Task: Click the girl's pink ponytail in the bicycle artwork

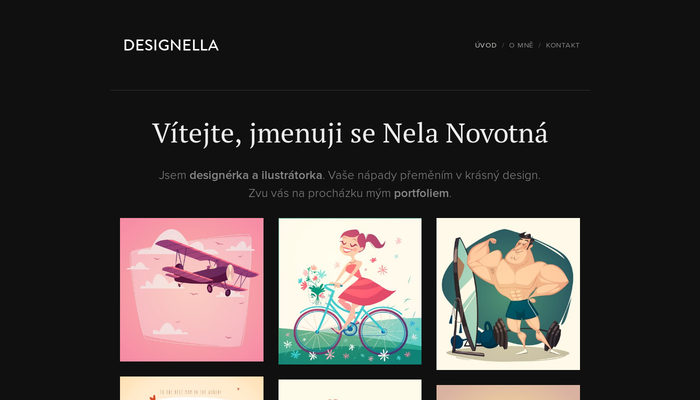Action: tap(373, 241)
